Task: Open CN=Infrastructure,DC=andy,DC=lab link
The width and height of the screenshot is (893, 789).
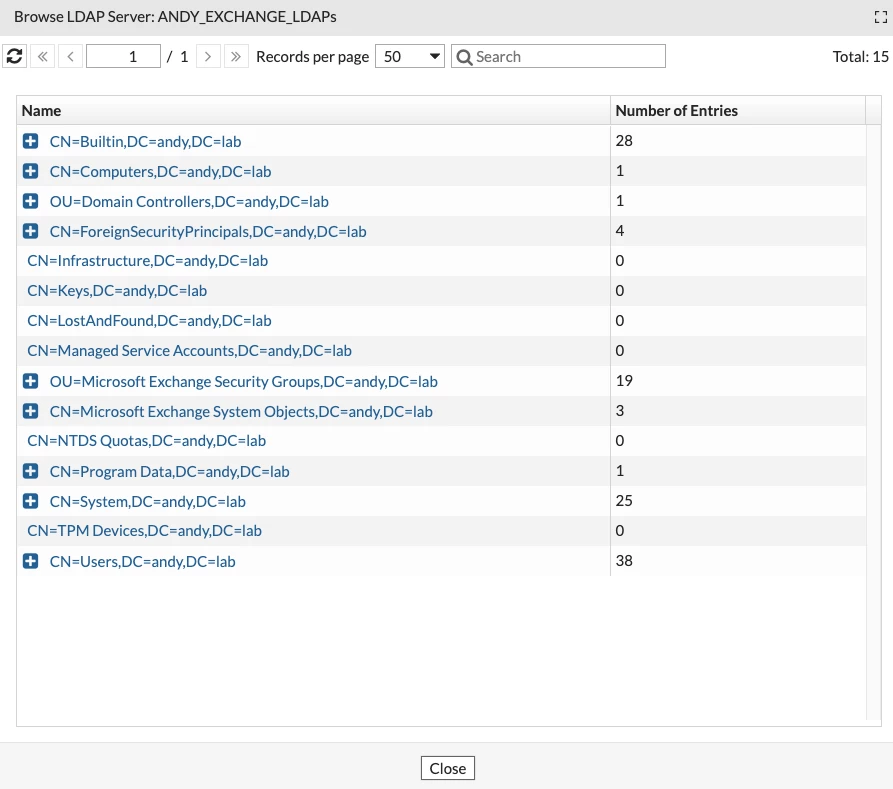Action: [x=148, y=261]
